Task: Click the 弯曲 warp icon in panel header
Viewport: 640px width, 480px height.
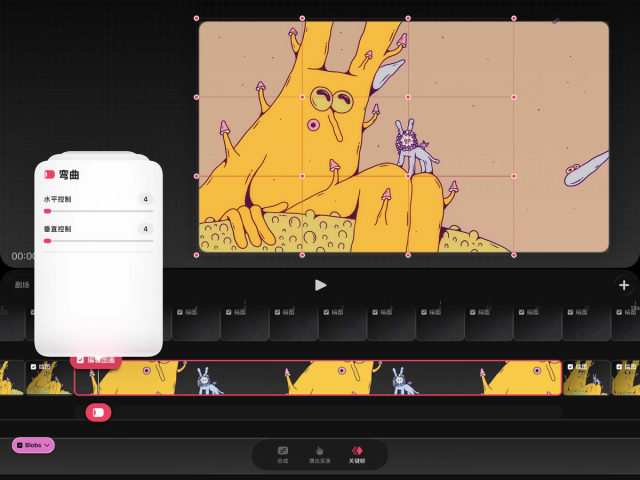Action: point(49,175)
